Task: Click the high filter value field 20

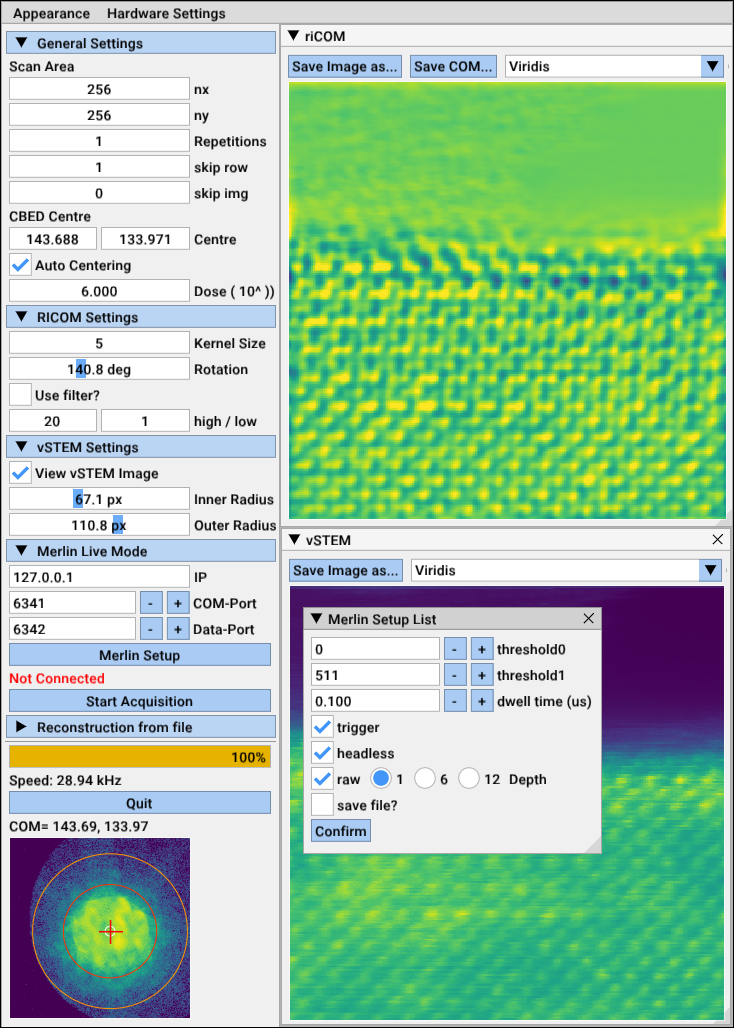Action: [x=52, y=421]
